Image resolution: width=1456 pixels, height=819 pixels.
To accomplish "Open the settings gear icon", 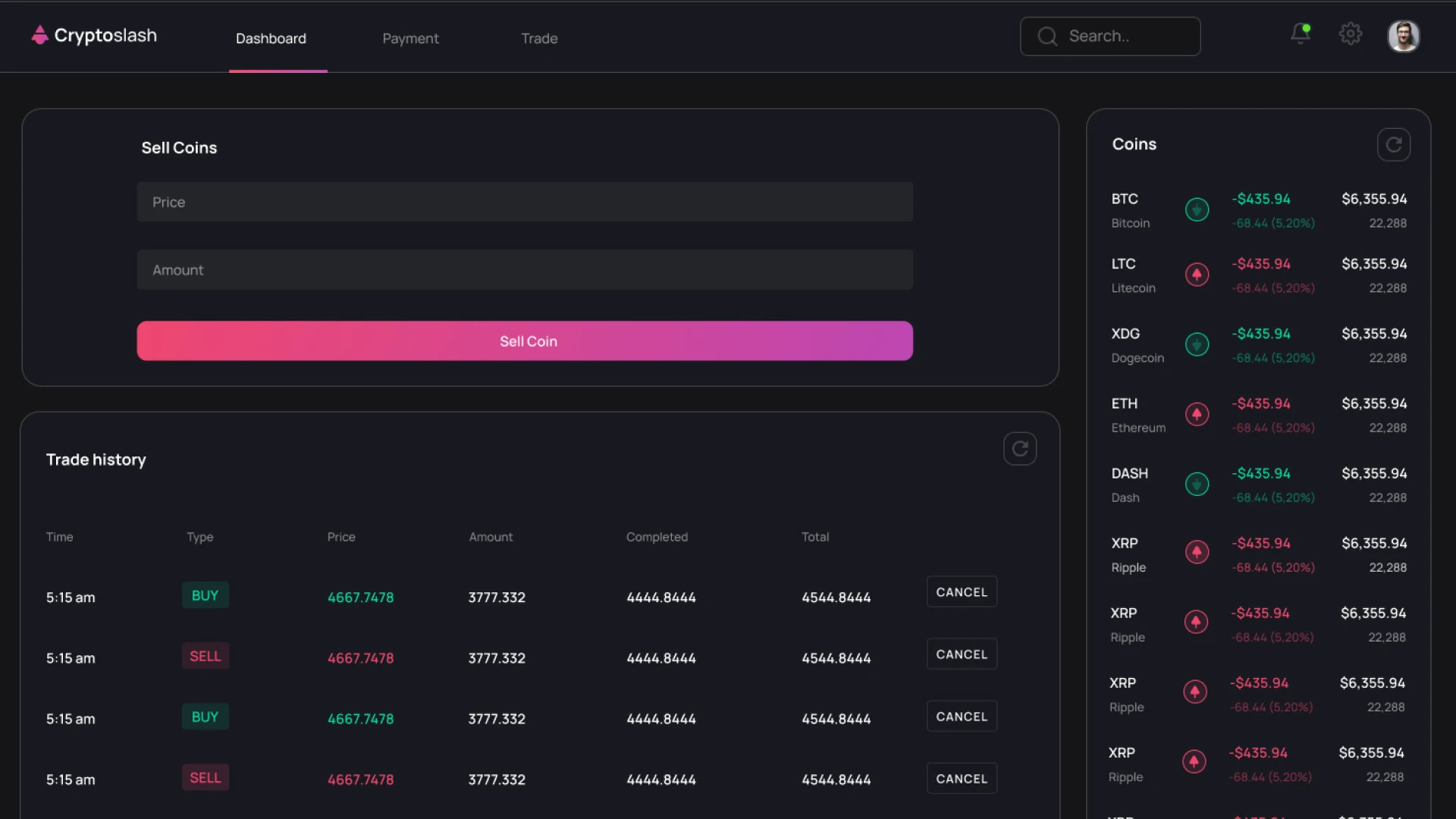I will click(x=1350, y=34).
